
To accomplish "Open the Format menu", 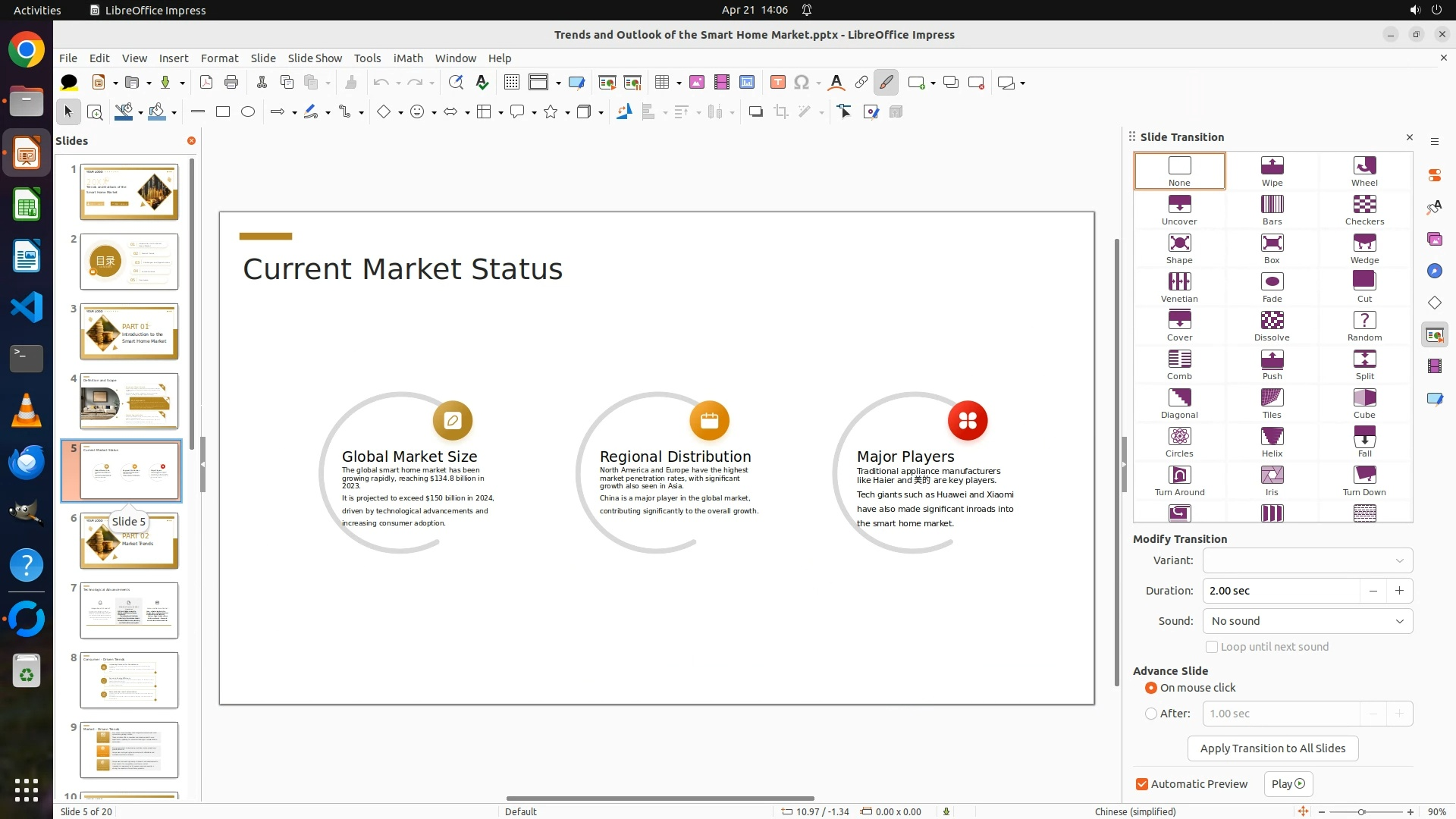I will (219, 58).
